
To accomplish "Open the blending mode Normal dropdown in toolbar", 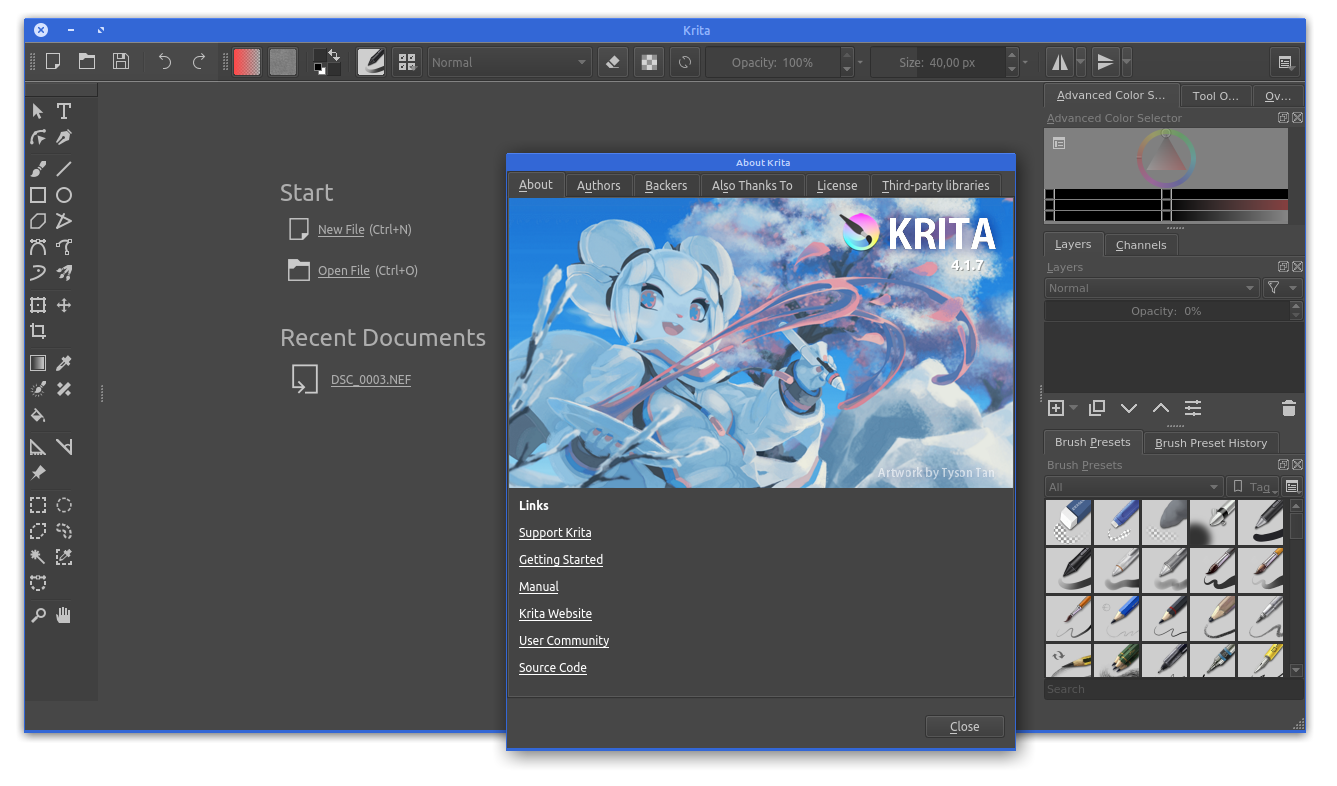I will click(x=510, y=62).
